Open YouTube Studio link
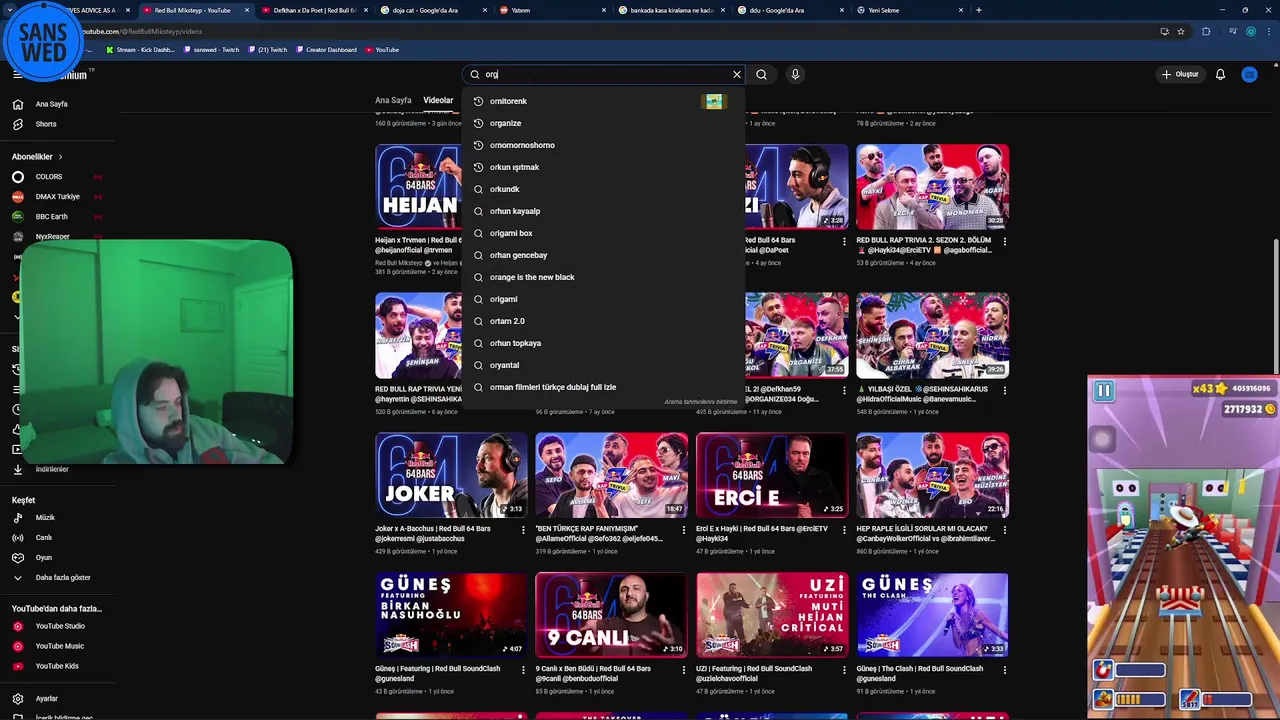Image resolution: width=1280 pixels, height=720 pixels. [x=60, y=626]
